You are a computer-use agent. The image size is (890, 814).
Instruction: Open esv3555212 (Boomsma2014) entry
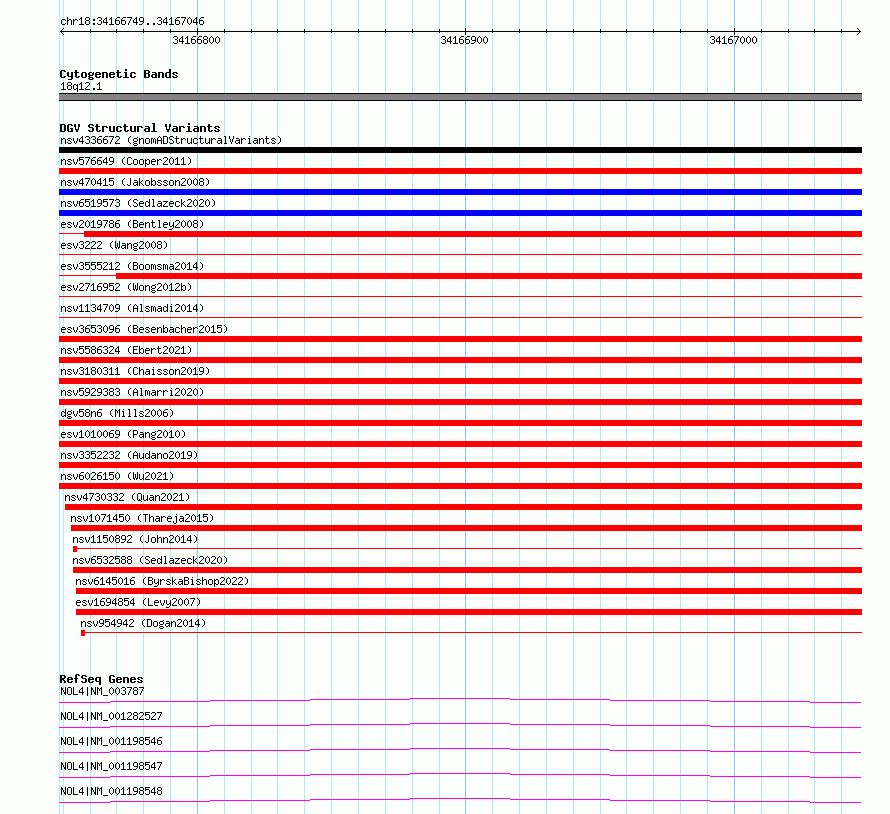pos(132,266)
